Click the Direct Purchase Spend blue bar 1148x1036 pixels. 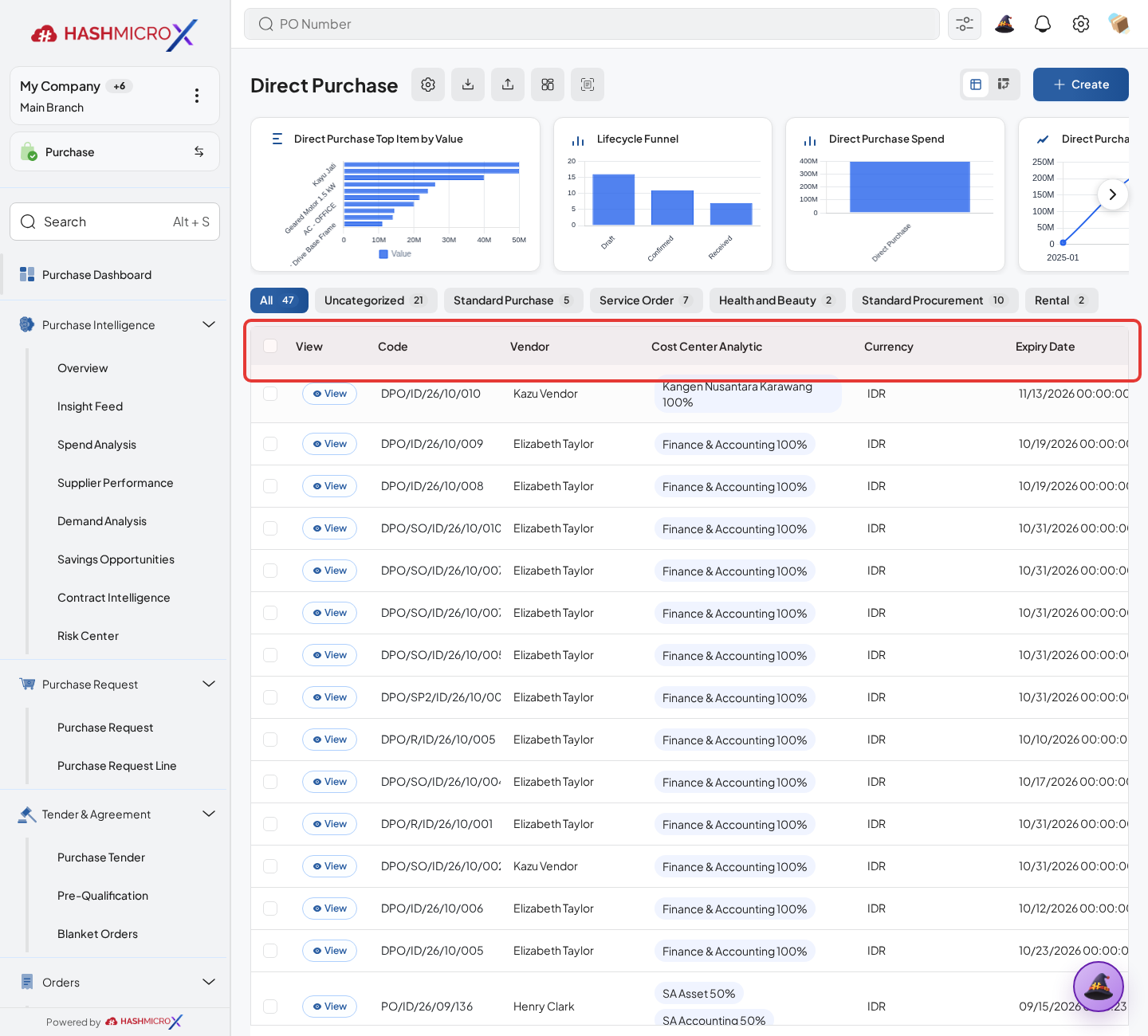[910, 186]
